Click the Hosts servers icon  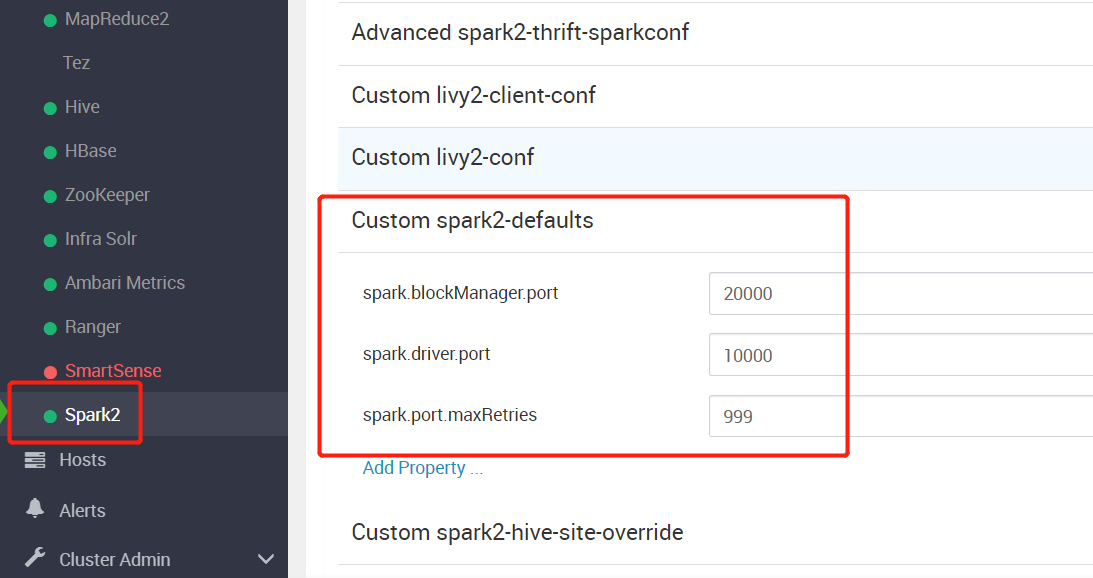[x=35, y=459]
